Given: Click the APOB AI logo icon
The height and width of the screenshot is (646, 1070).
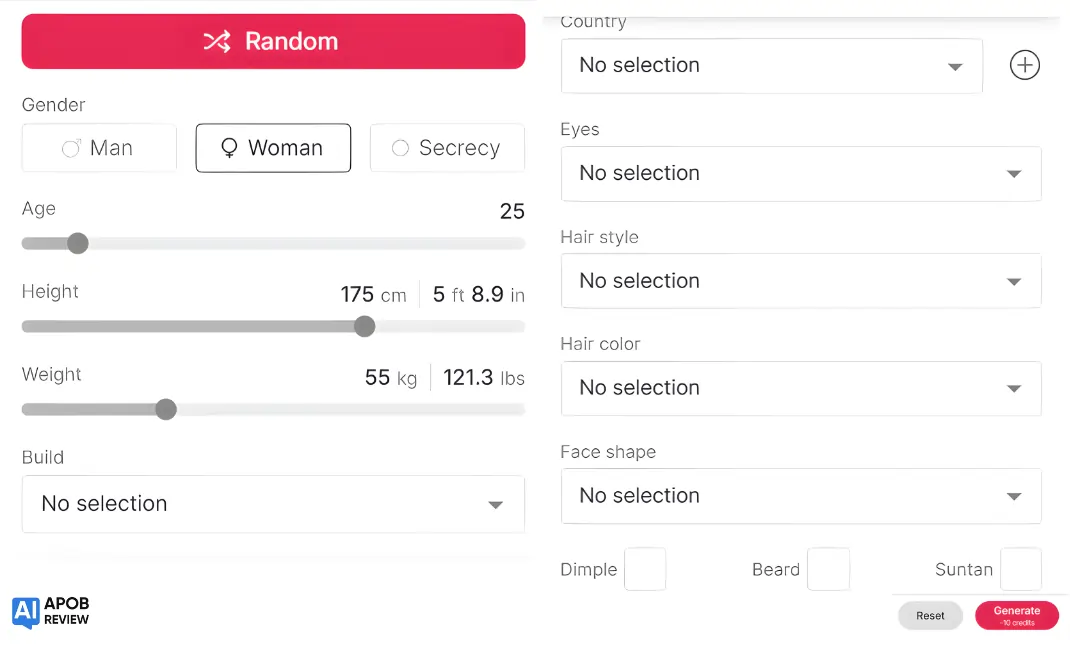Looking at the screenshot, I should (24, 611).
